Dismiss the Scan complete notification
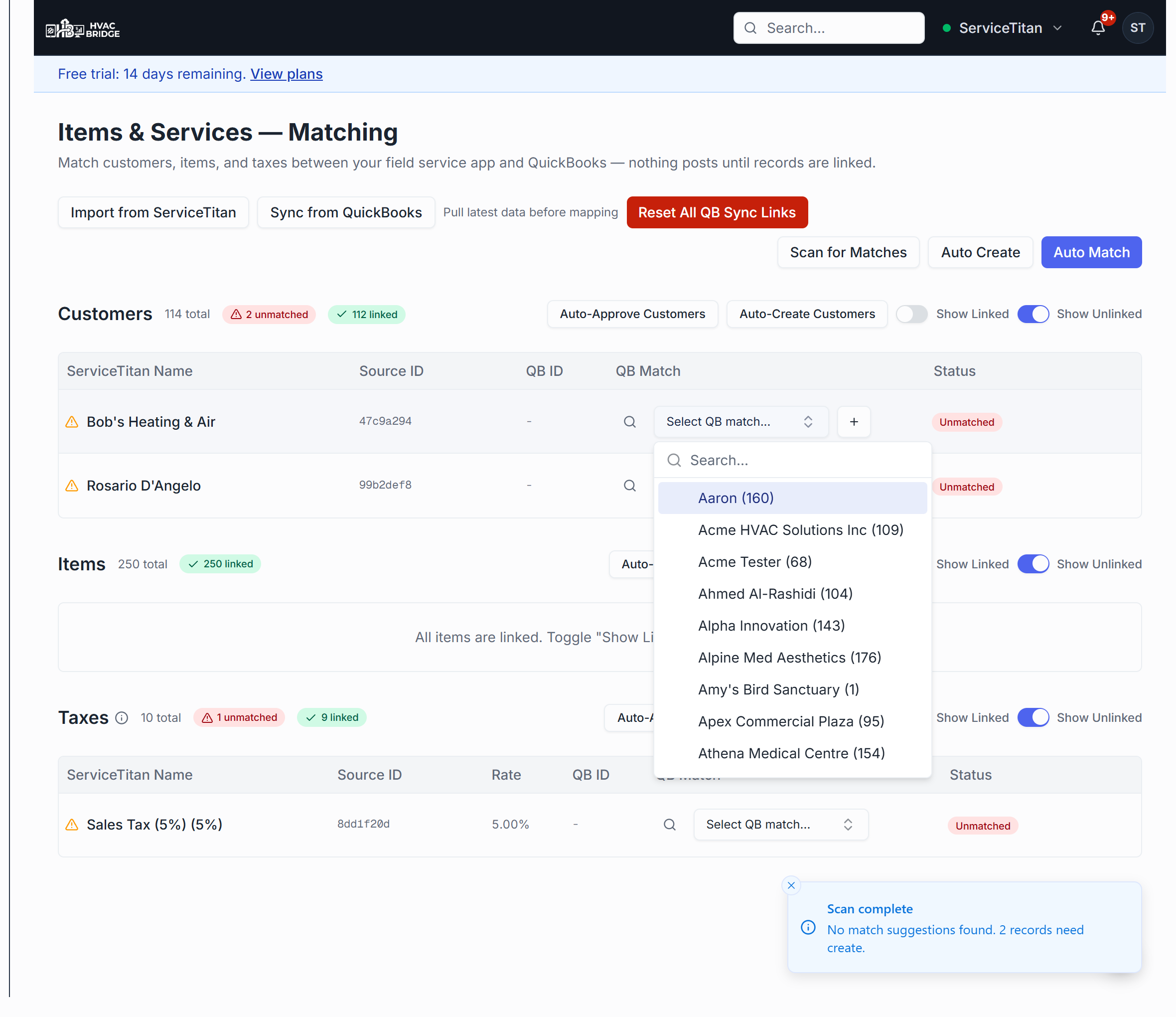This screenshot has height=1017, width=1176. coord(791,886)
